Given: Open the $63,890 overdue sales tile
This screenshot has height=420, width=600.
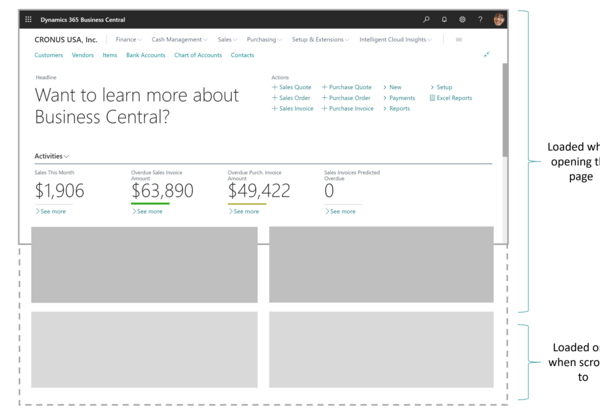Looking at the screenshot, I should pyautogui.click(x=162, y=190).
